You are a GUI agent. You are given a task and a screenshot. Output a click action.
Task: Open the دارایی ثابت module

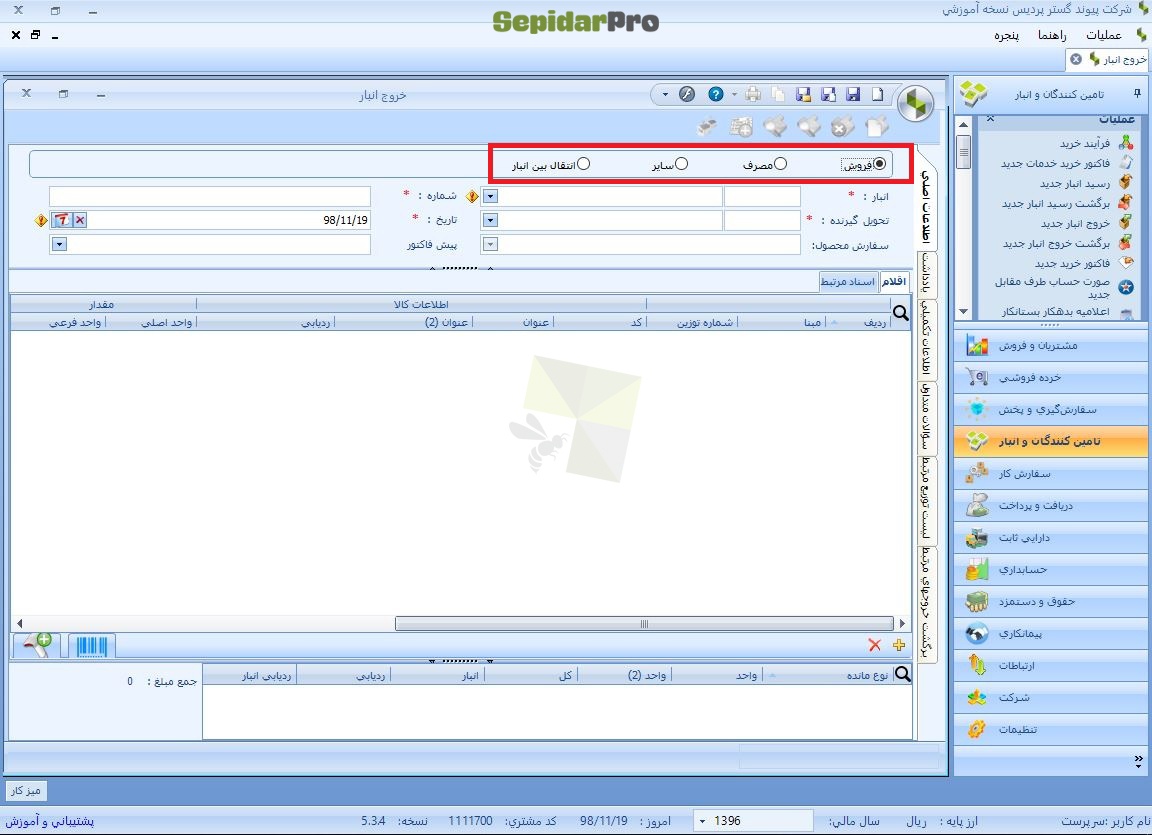[1051, 538]
